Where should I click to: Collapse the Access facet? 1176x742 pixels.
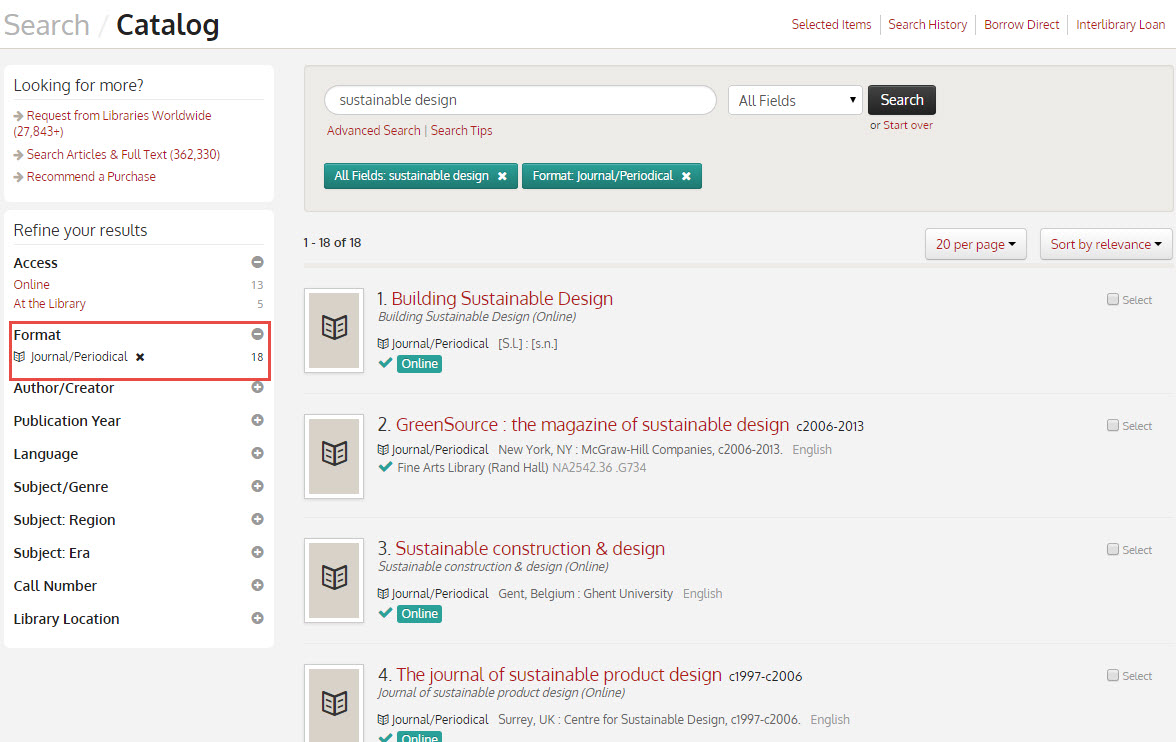pos(257,263)
